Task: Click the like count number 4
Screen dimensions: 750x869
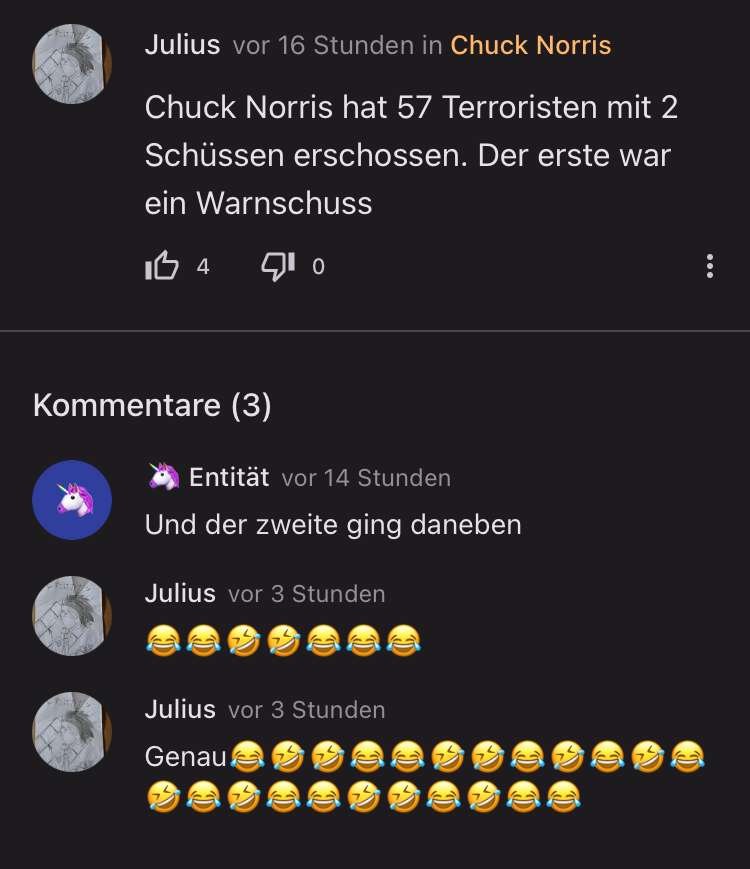Action: (203, 267)
